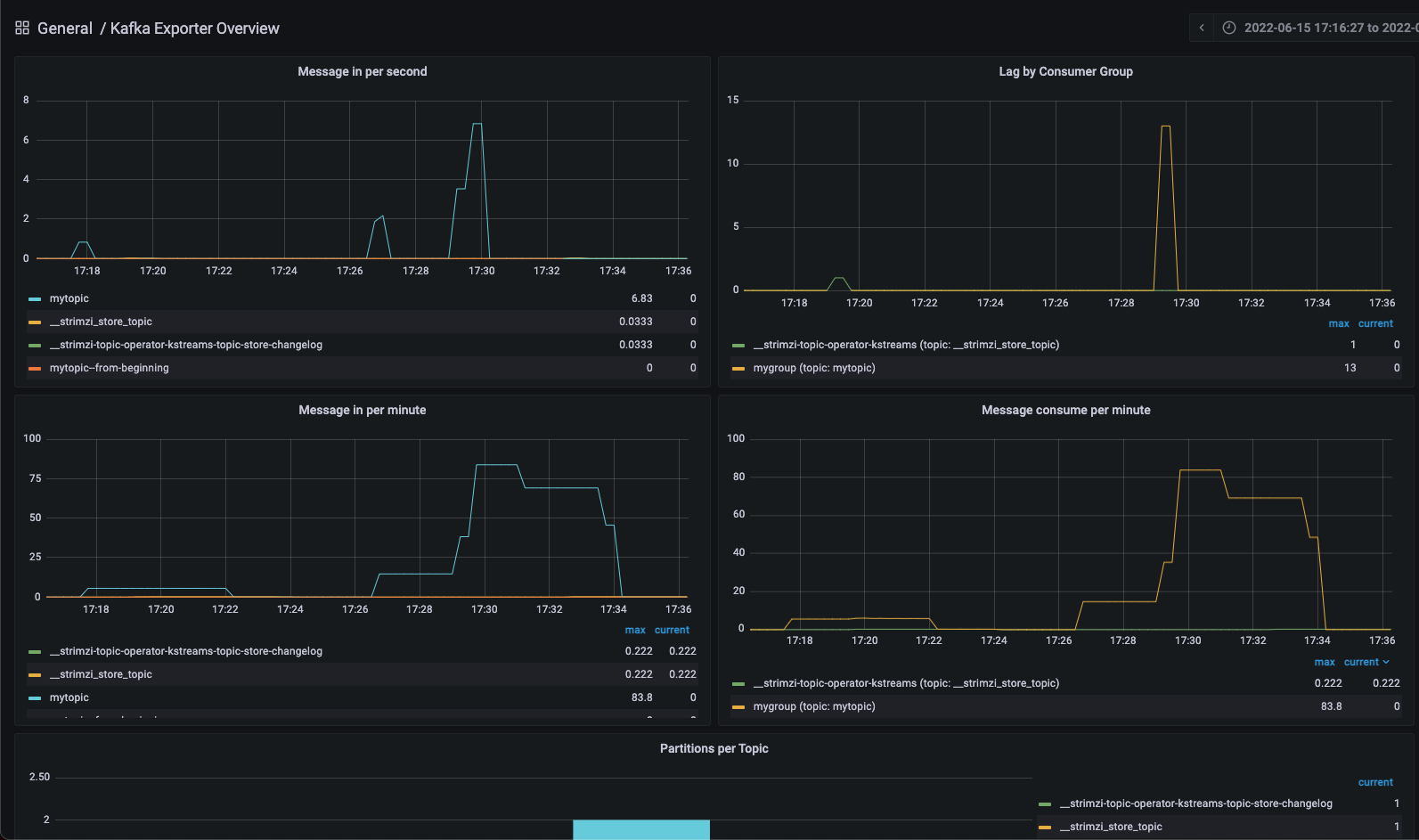The height and width of the screenshot is (840, 1419).
Task: Open Message consume per minute panel title
Action: [1065, 410]
